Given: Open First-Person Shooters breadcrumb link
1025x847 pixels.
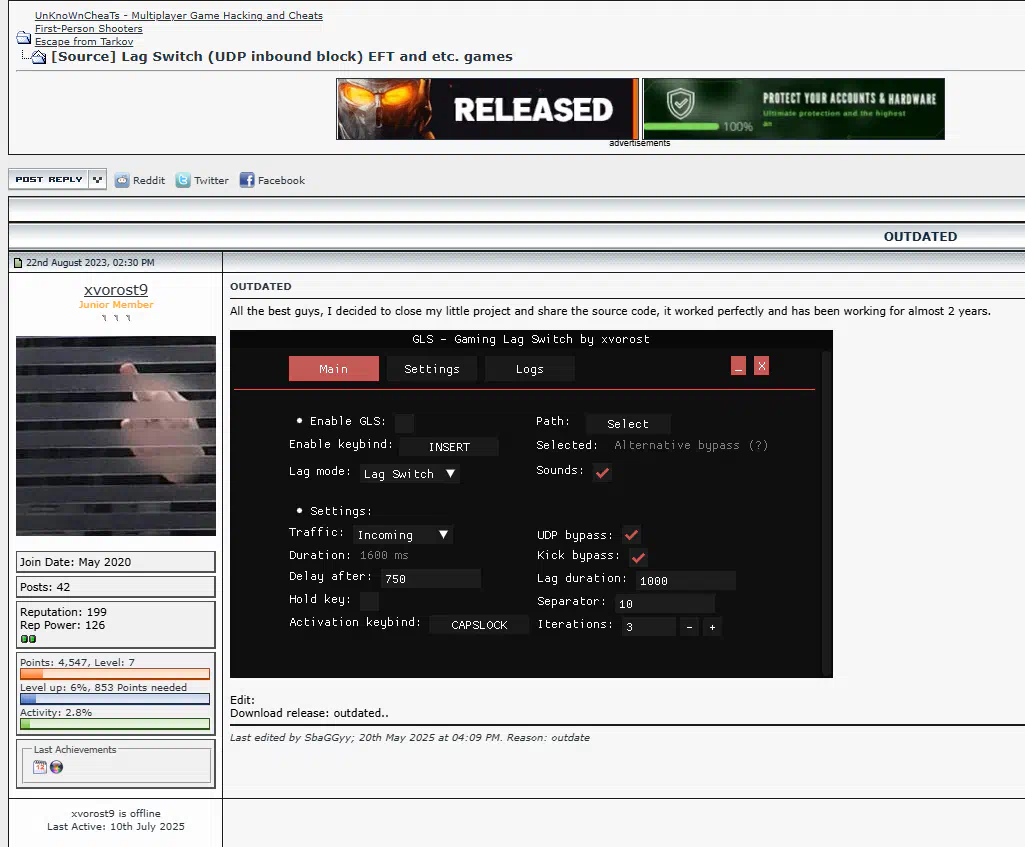Looking at the screenshot, I should pyautogui.click(x=88, y=29).
